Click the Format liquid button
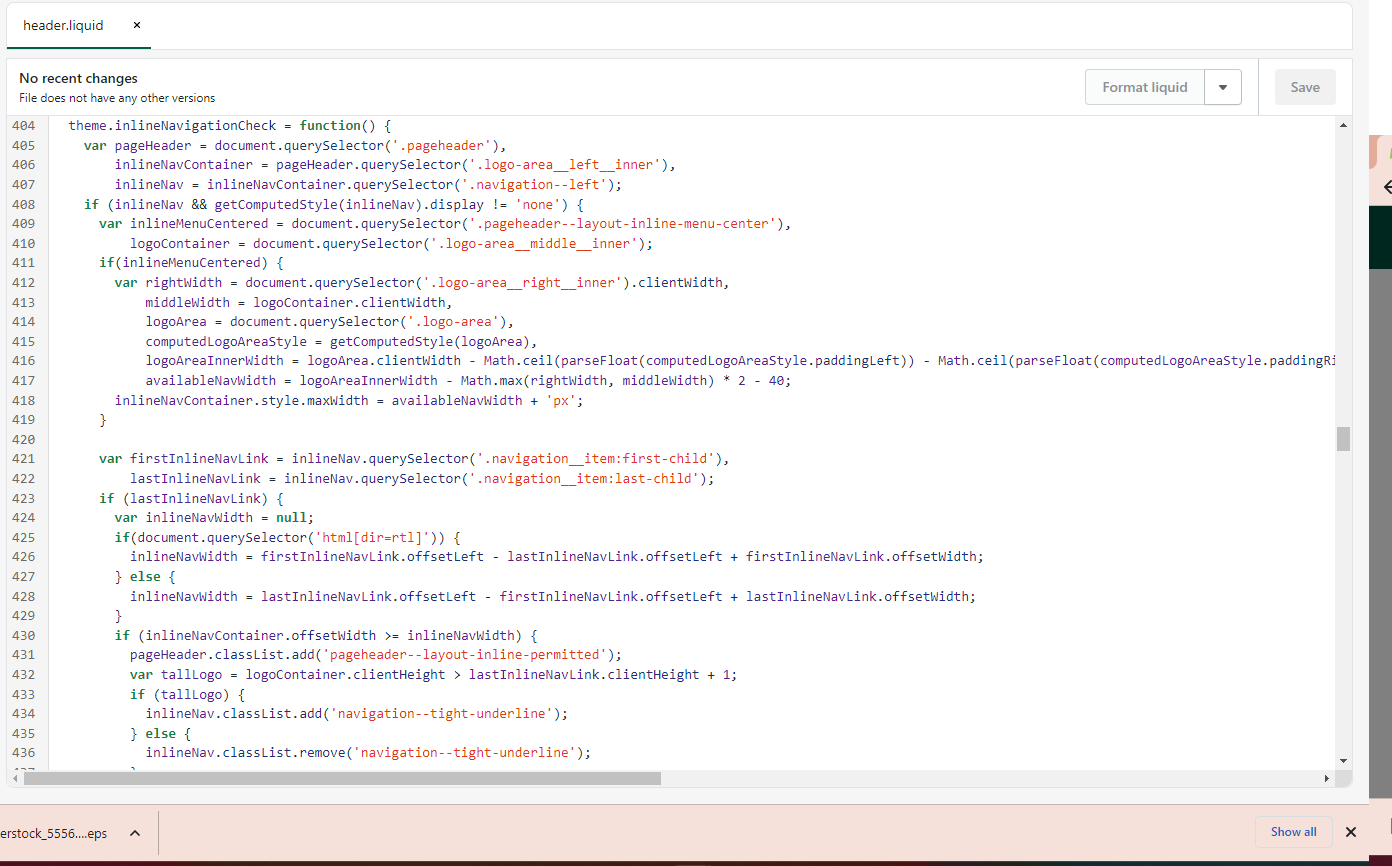Image resolution: width=1392 pixels, height=866 pixels. pos(1144,87)
